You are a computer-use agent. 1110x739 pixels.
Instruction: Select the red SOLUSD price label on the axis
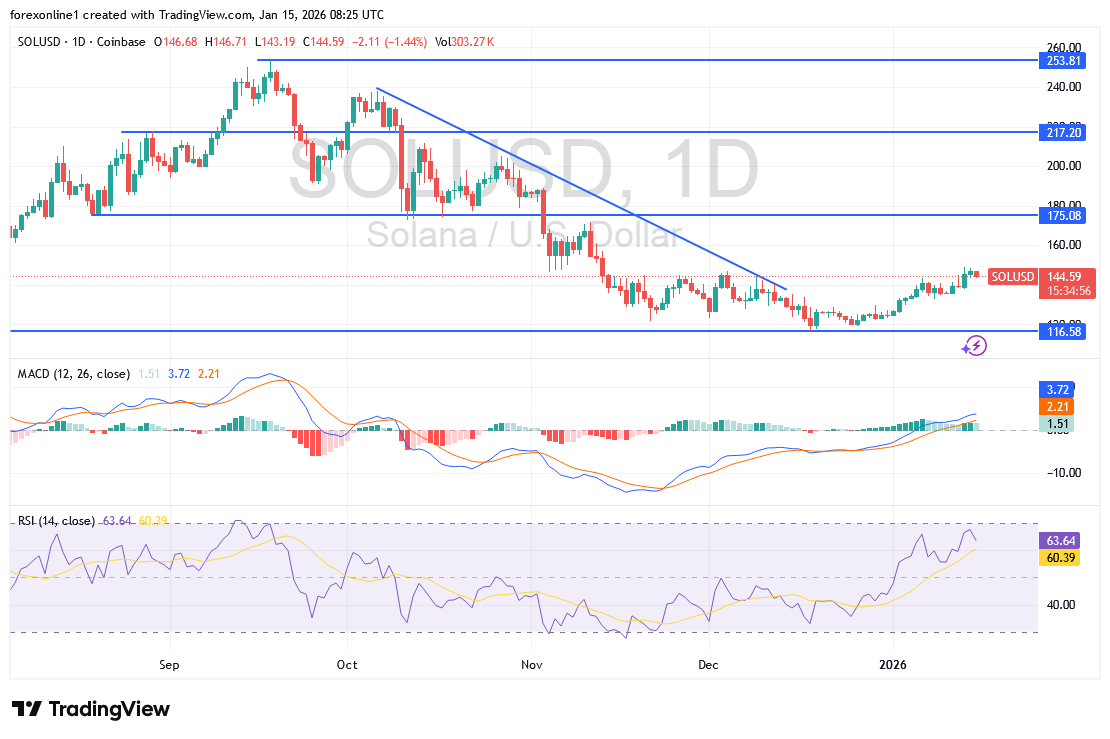(1012, 277)
